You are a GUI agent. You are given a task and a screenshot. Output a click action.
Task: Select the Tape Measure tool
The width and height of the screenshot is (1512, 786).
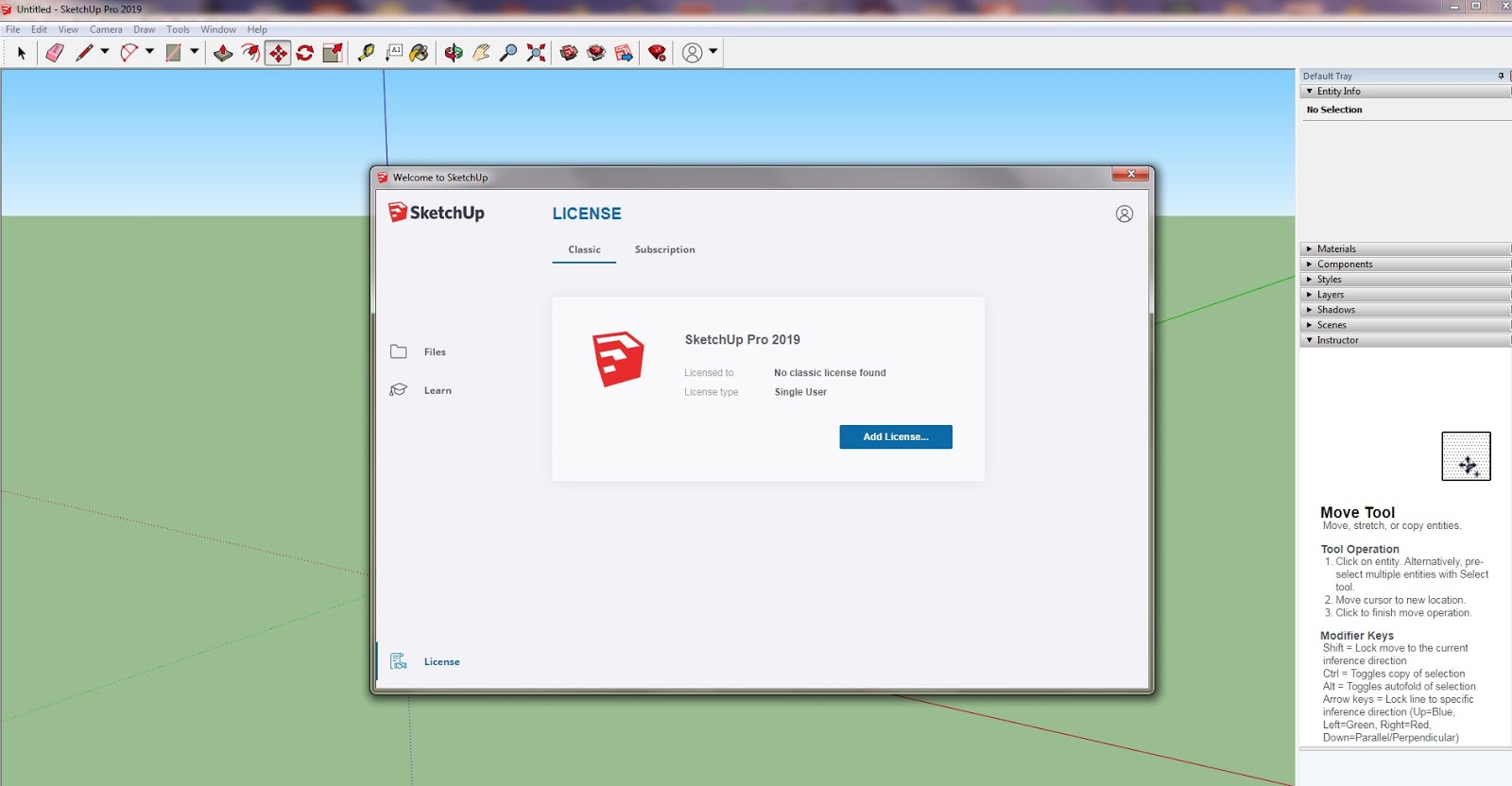click(x=366, y=53)
